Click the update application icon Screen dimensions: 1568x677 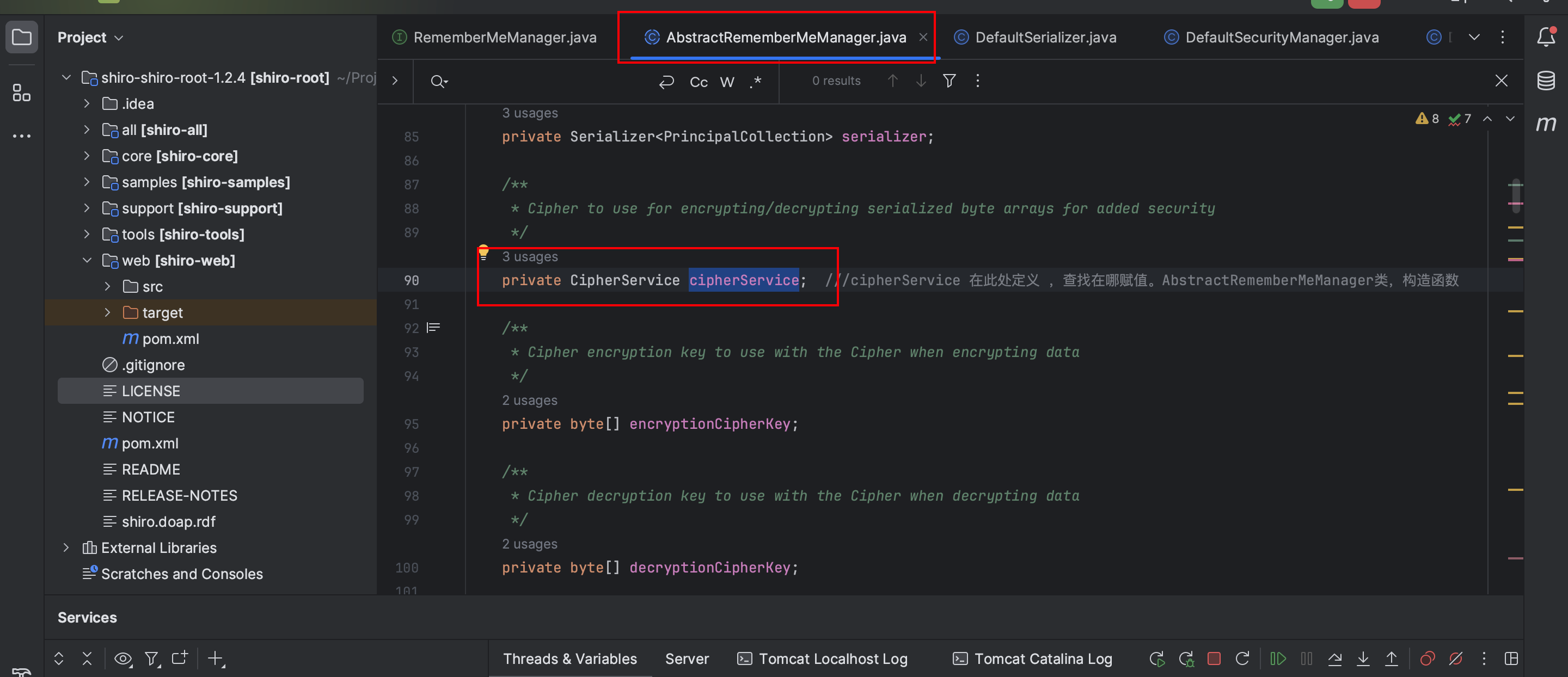pos(1242,658)
